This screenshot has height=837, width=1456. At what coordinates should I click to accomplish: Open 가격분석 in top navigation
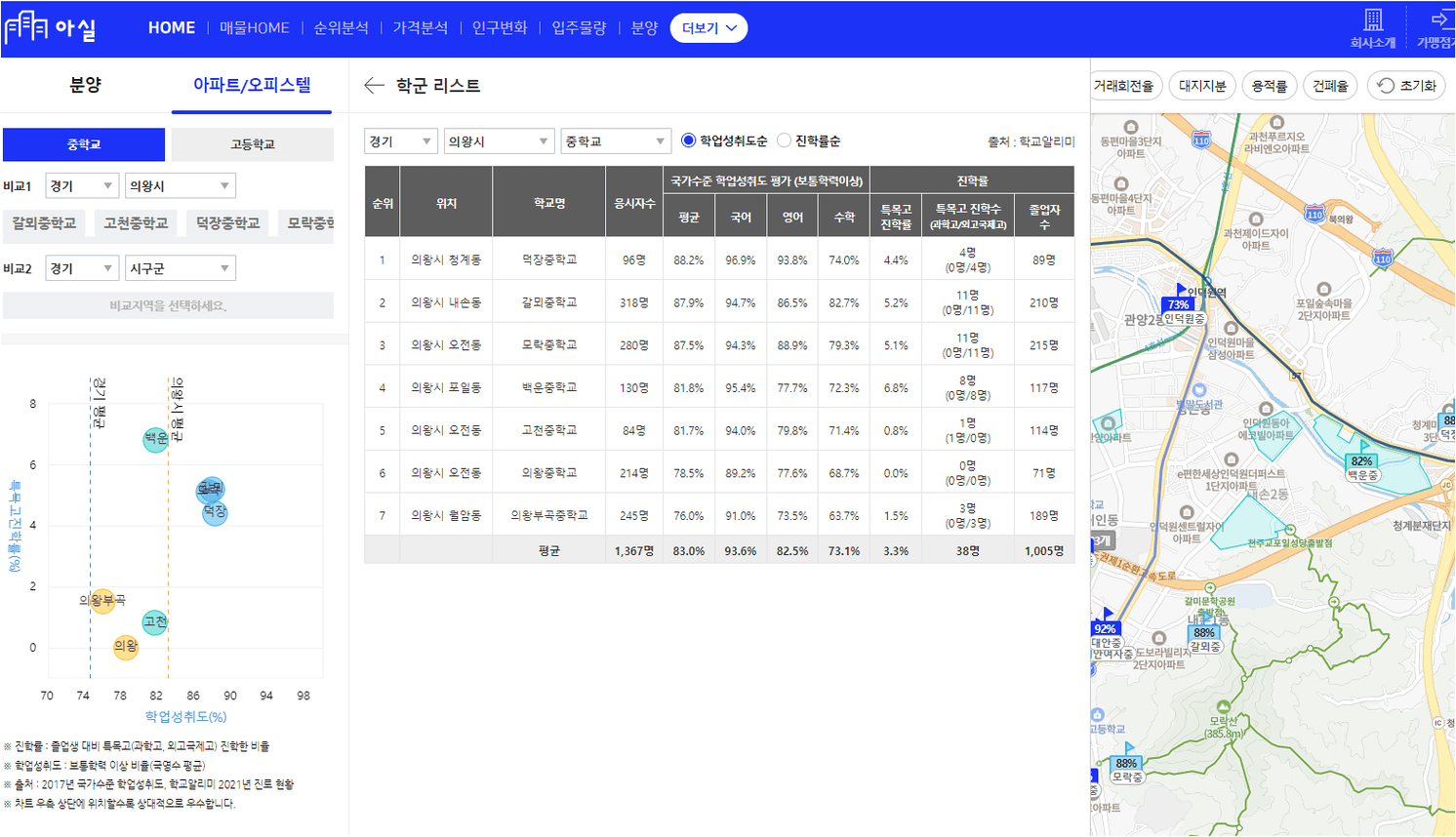click(421, 28)
